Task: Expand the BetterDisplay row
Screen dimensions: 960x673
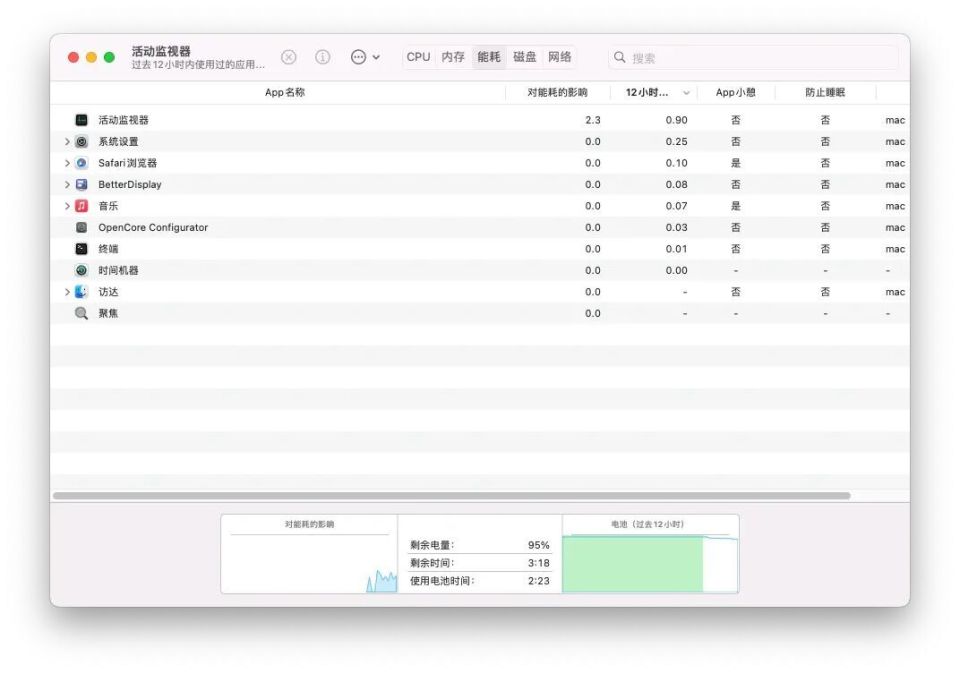Action: tap(67, 184)
